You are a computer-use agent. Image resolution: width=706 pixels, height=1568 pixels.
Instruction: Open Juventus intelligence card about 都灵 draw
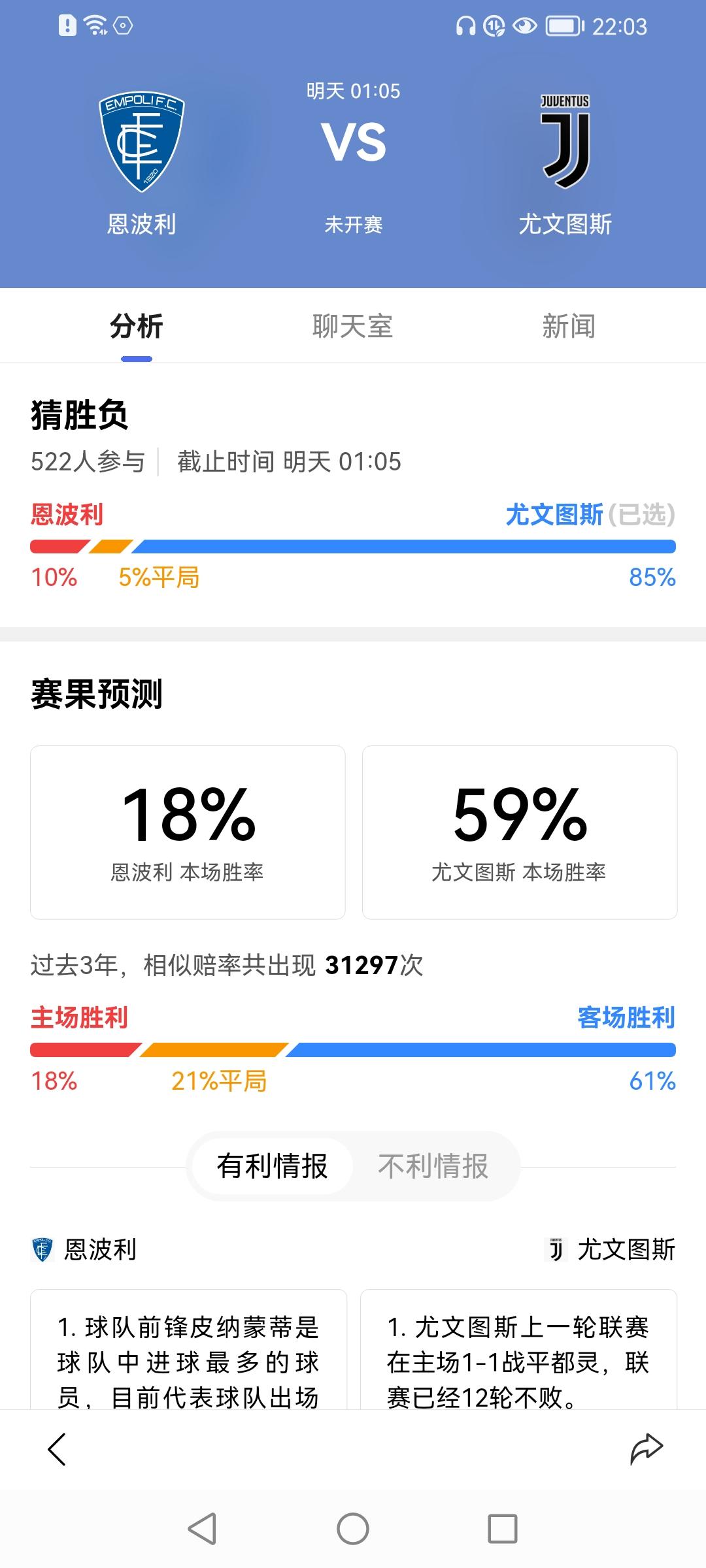[518, 1350]
